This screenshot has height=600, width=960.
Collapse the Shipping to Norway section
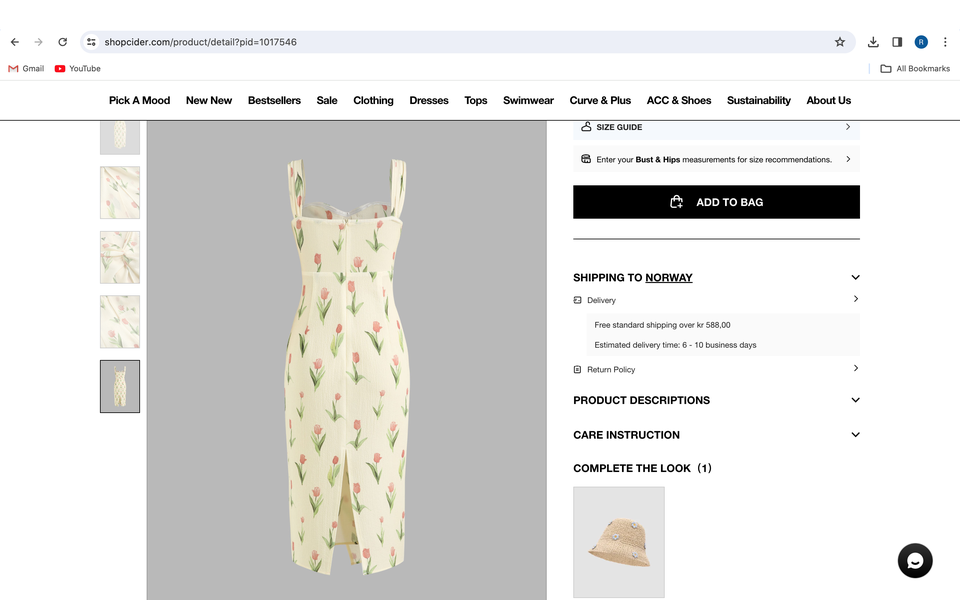[855, 277]
